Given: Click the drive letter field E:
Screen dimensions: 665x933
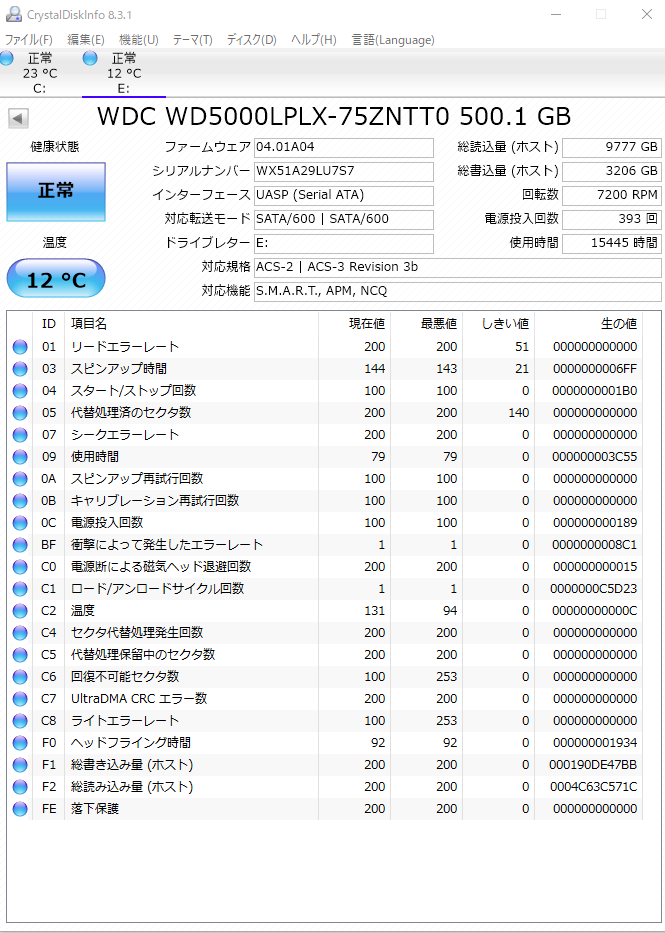Looking at the screenshot, I should 344,243.
